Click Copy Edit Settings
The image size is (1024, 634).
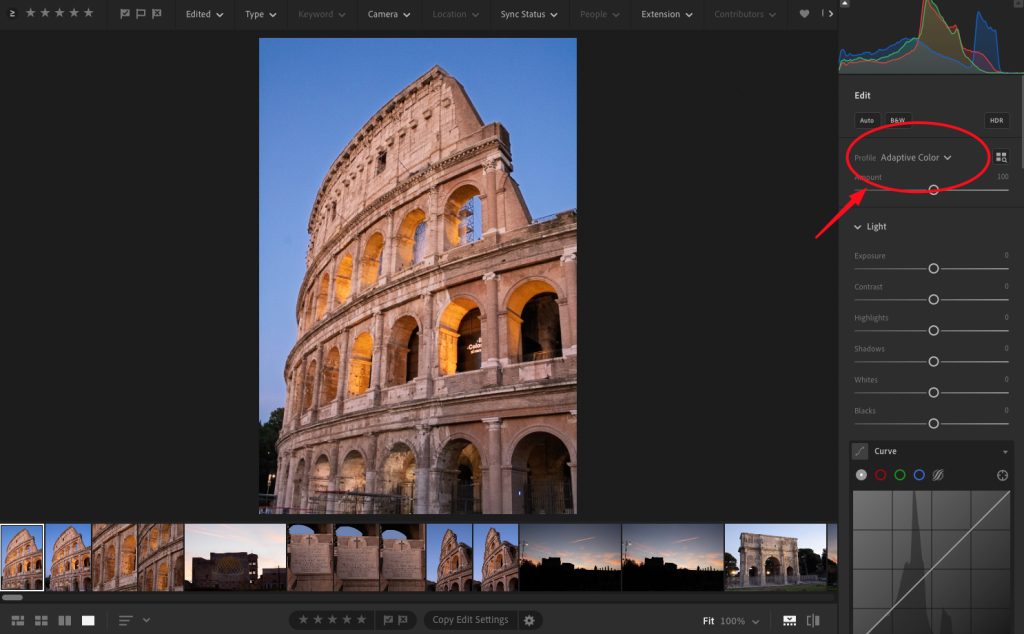point(470,620)
